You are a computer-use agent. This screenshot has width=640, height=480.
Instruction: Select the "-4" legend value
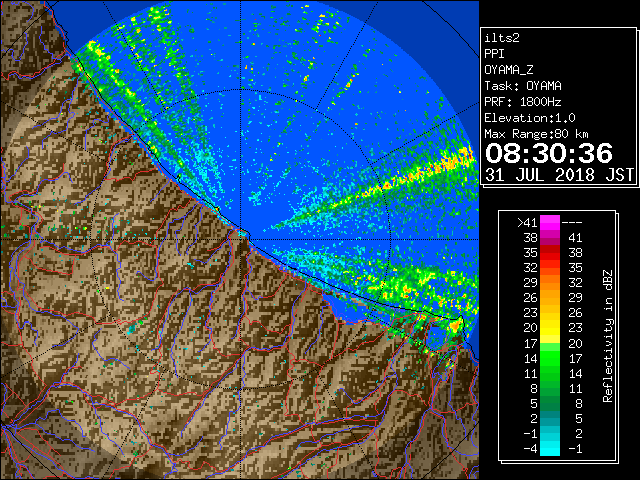tap(530, 449)
